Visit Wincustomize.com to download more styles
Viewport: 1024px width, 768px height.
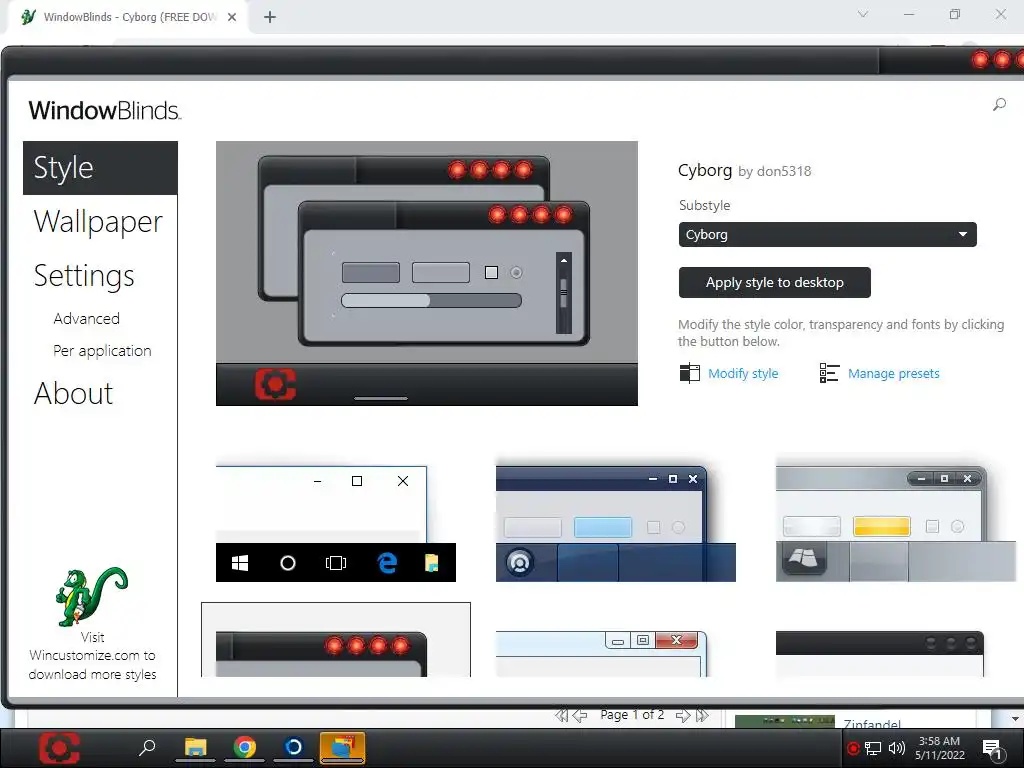tap(92, 656)
